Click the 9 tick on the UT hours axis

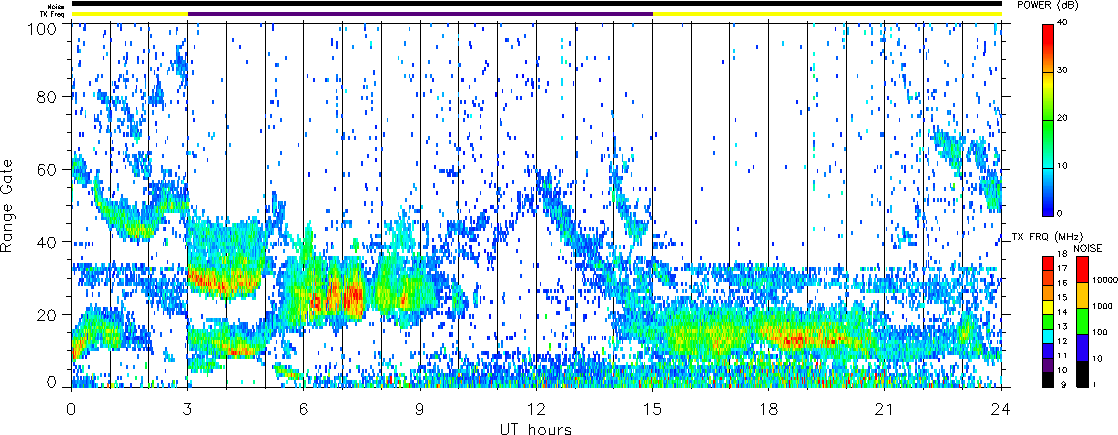(420, 408)
